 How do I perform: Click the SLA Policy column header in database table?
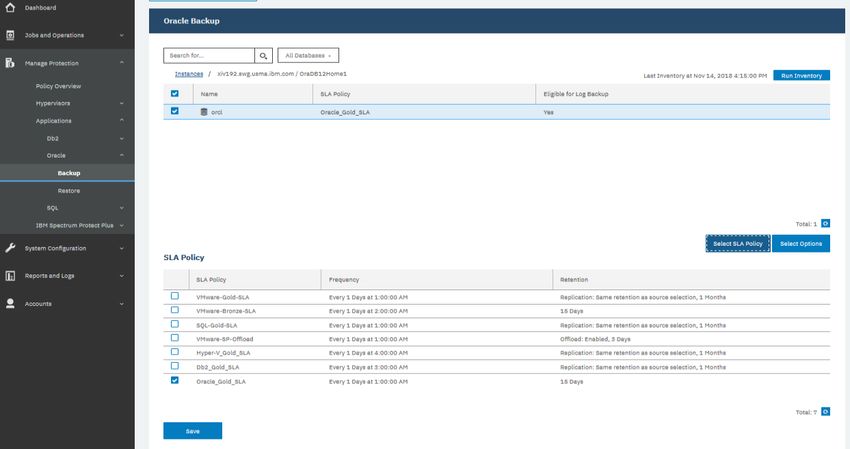click(x=335, y=94)
